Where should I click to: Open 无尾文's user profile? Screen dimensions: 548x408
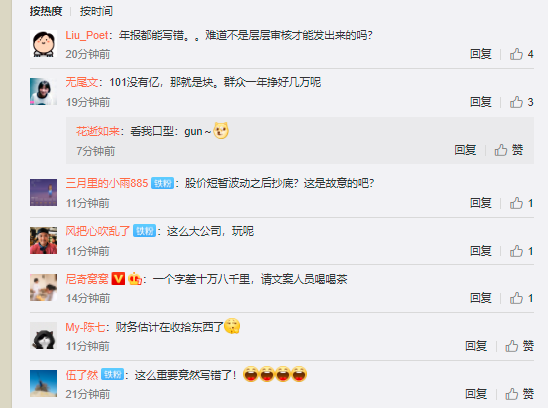point(82,83)
